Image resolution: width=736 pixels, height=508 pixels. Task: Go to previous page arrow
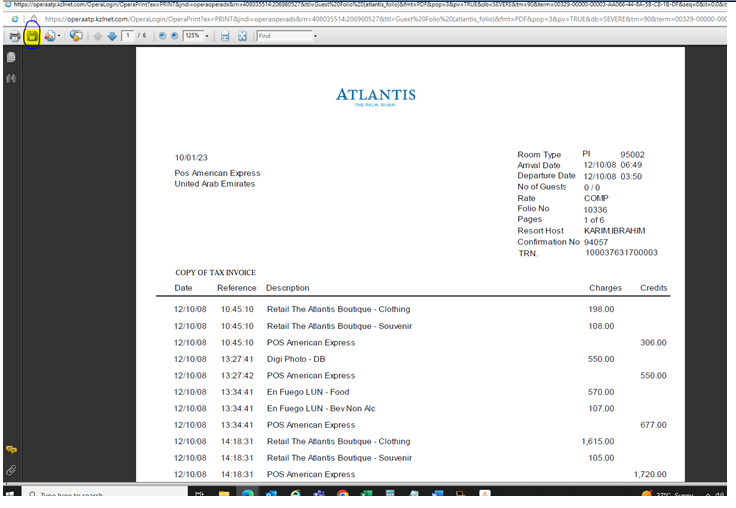97,36
